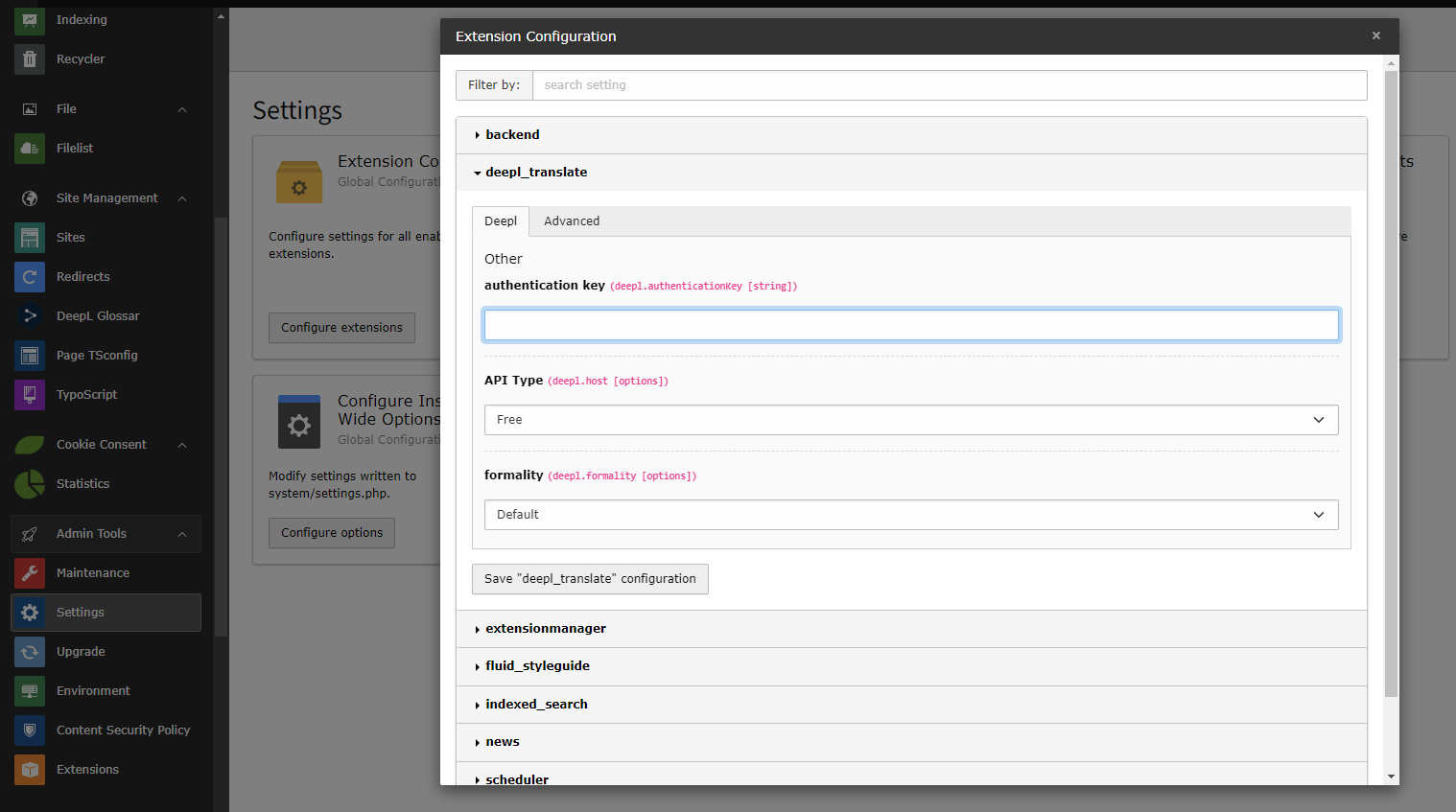
Task: Click the Statistics pie chart icon
Action: pyautogui.click(x=30, y=483)
